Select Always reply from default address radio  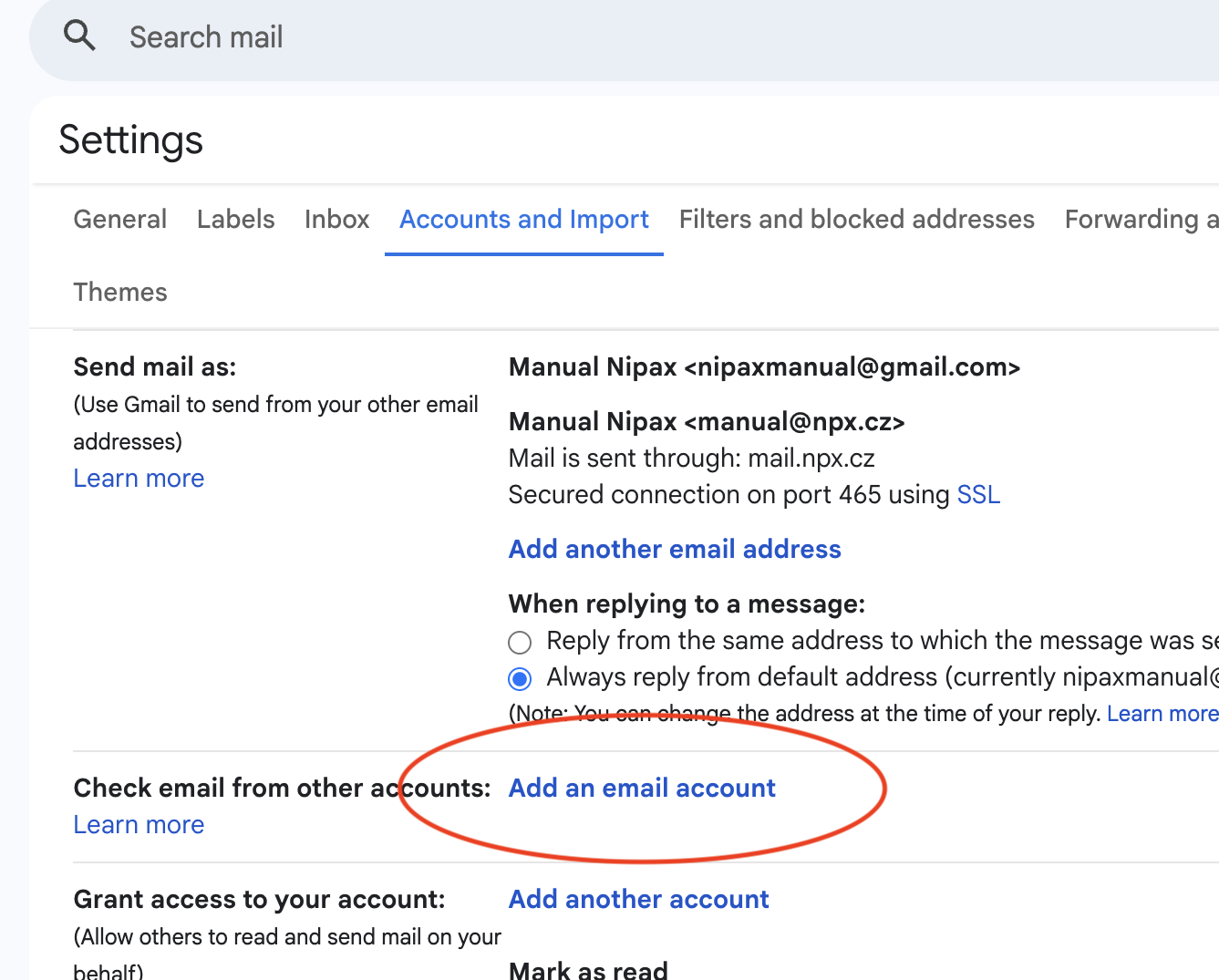[520, 679]
